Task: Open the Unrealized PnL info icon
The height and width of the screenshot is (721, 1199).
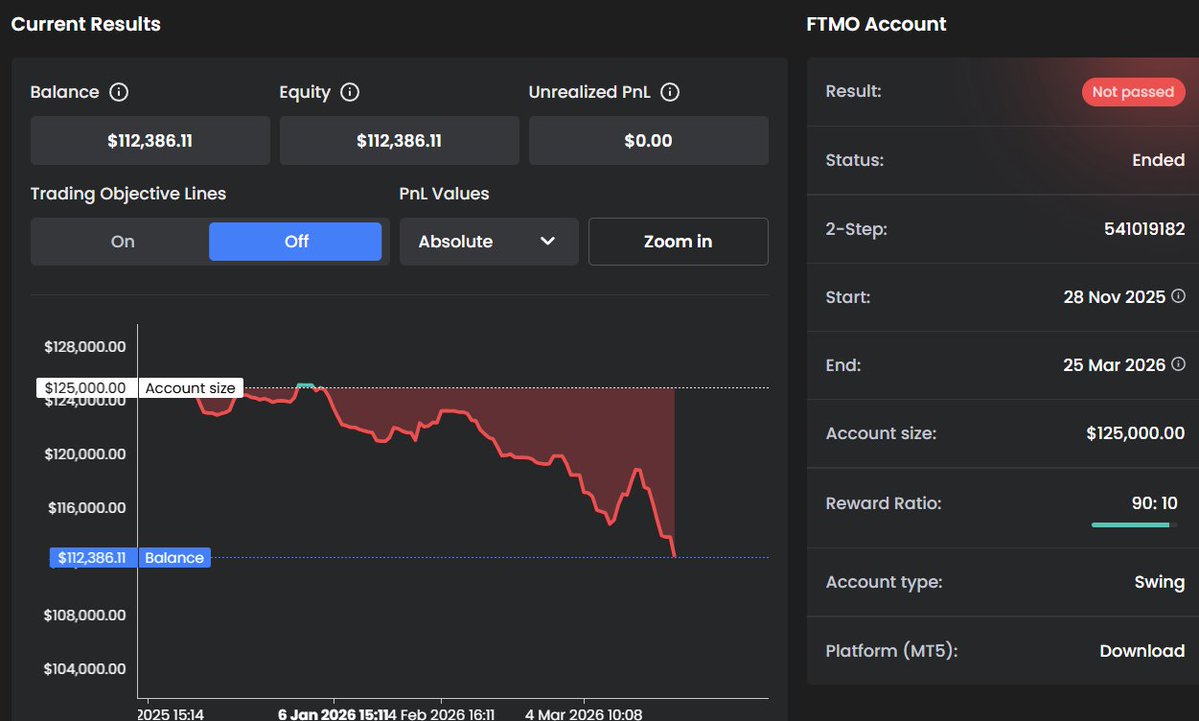Action: pyautogui.click(x=670, y=92)
